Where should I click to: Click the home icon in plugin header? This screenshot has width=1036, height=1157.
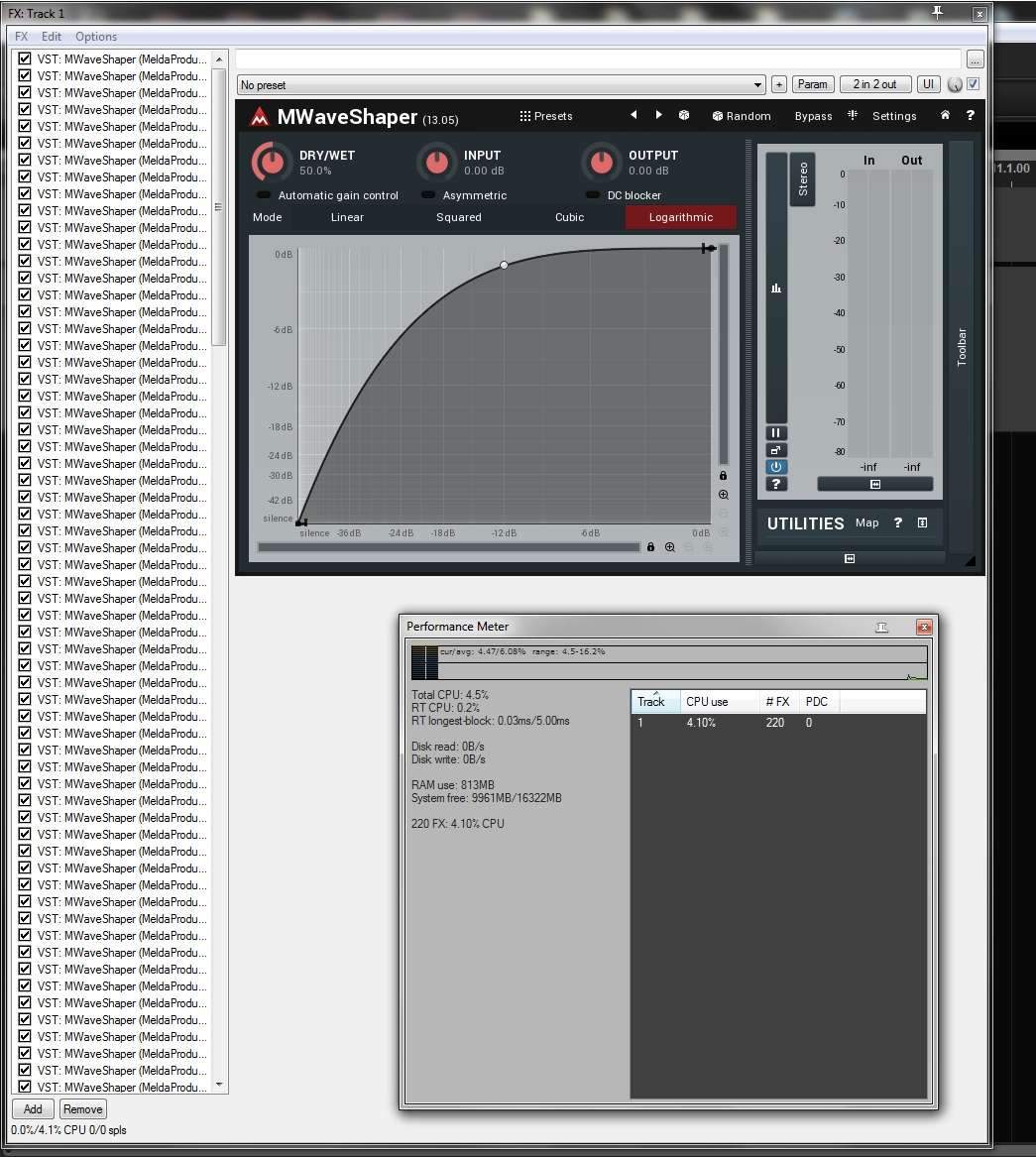pos(945,115)
